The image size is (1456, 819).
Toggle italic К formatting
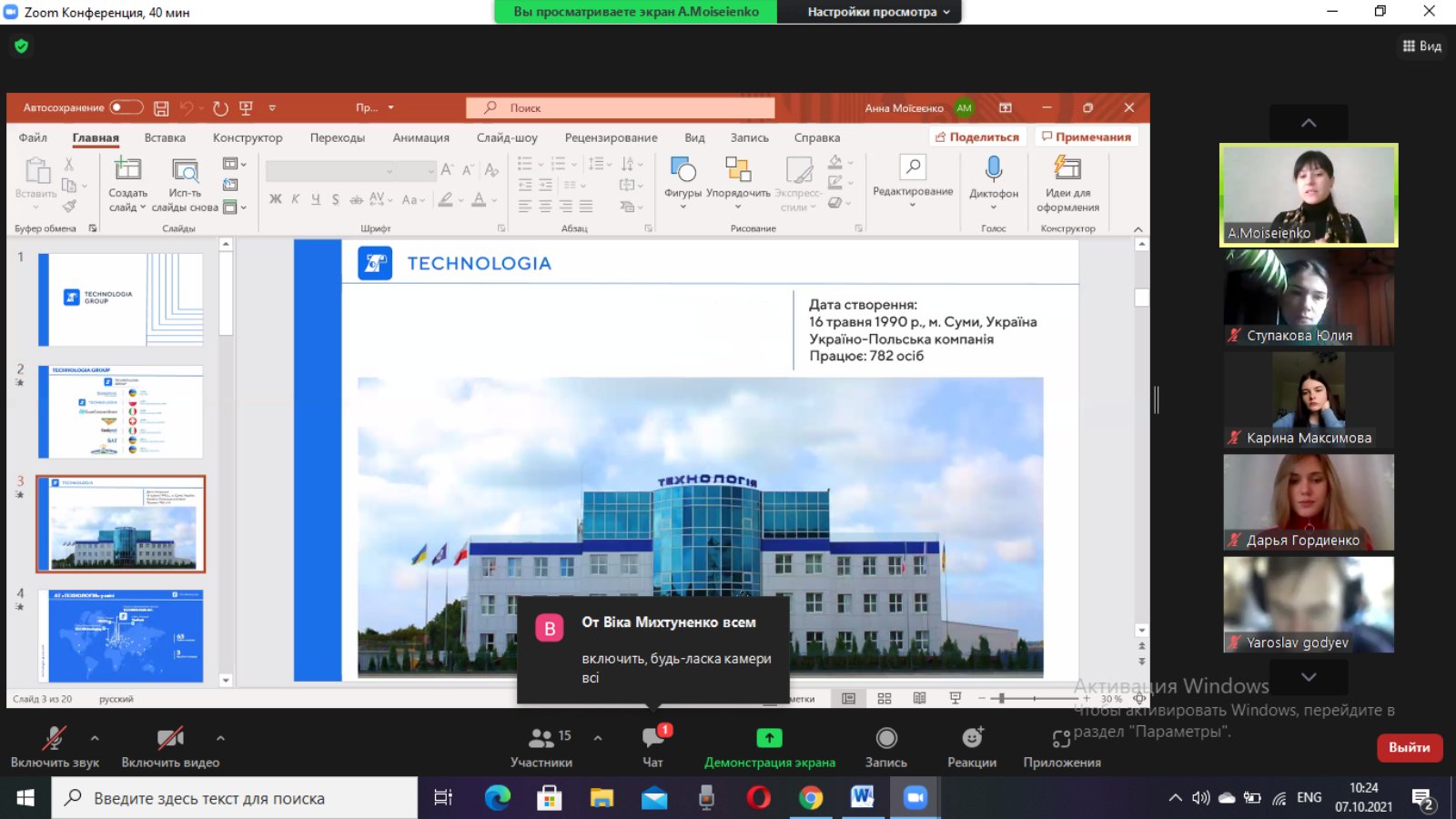coord(296,199)
